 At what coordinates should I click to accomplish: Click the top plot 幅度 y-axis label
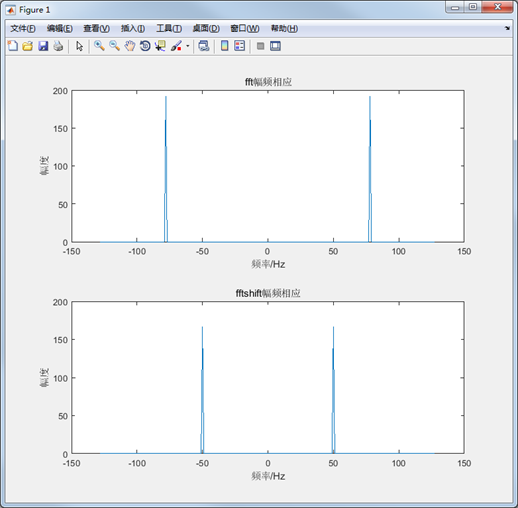point(44,166)
